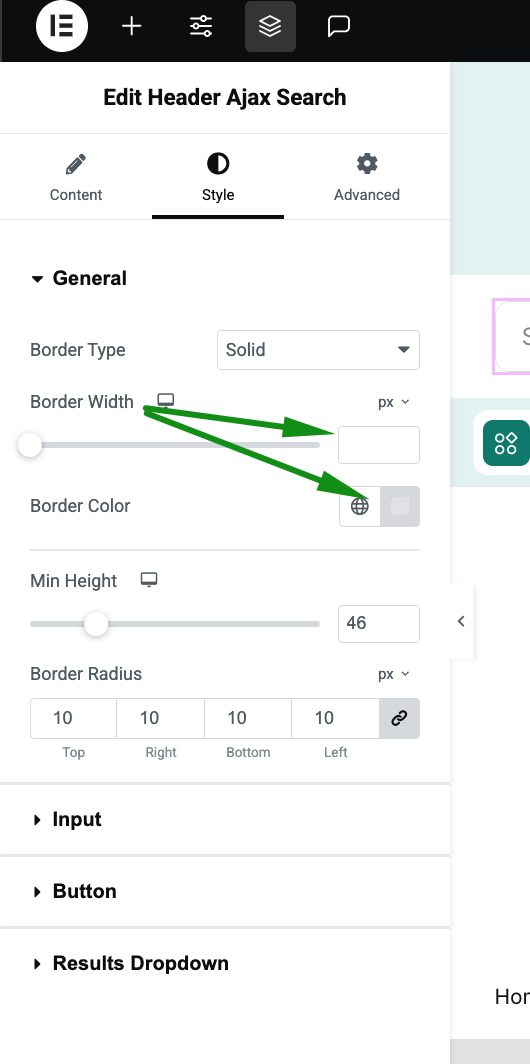Click the Border Color swatch
This screenshot has height=1064, width=530.
coord(400,506)
